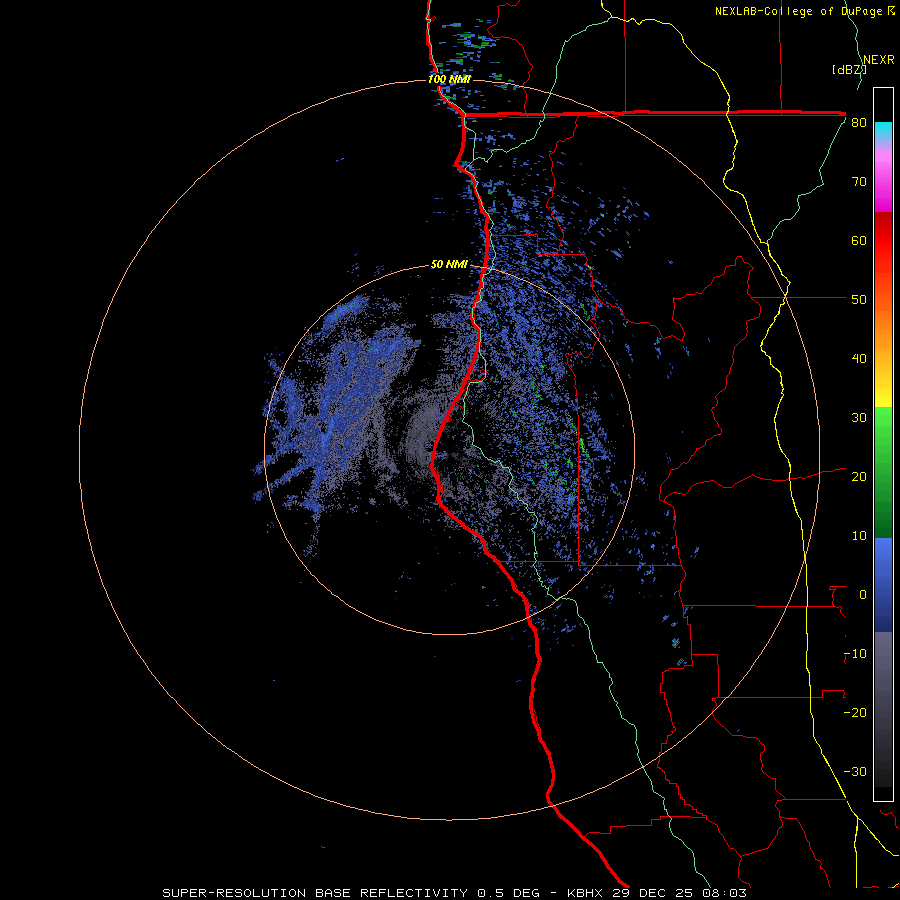Click the "100 NMI" range ring label
Viewport: 900px width, 900px height.
click(449, 79)
